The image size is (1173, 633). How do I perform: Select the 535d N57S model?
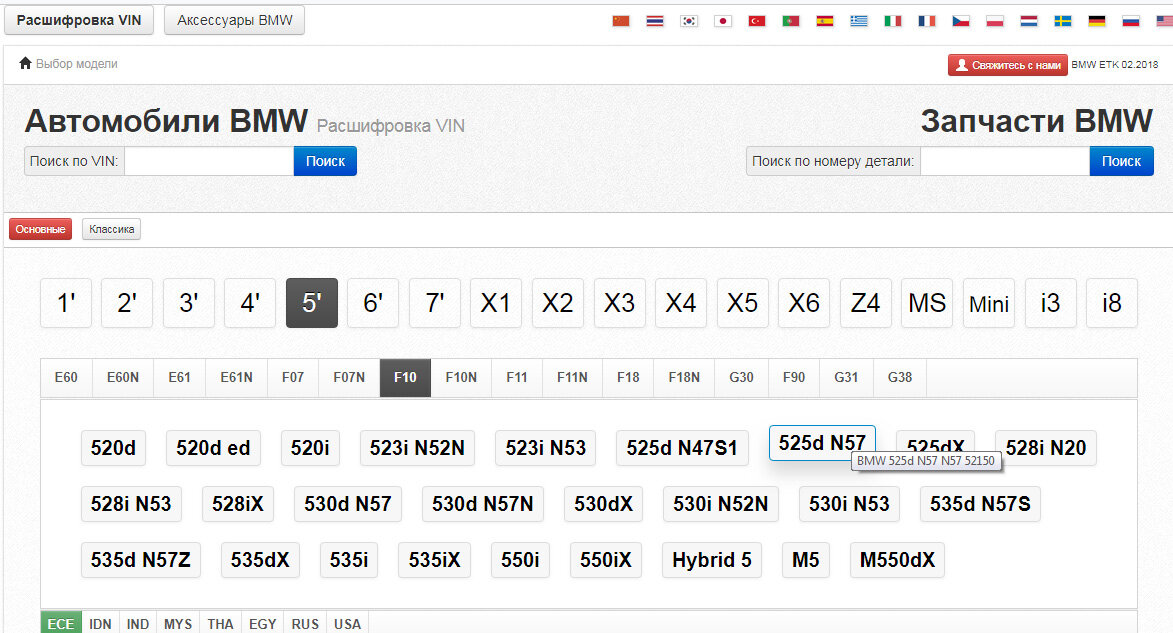click(980, 504)
